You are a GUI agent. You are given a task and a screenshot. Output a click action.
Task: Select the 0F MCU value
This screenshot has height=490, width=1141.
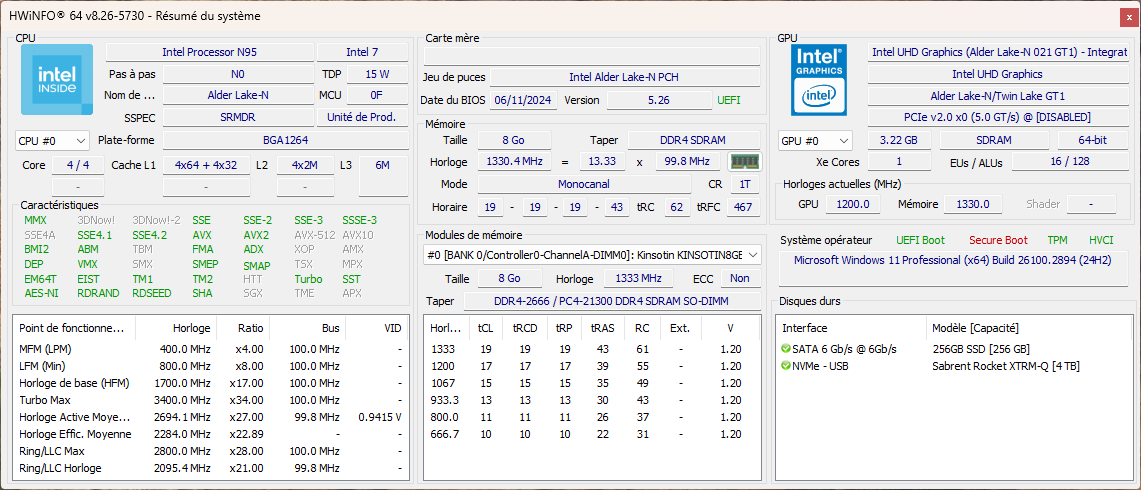pos(377,95)
